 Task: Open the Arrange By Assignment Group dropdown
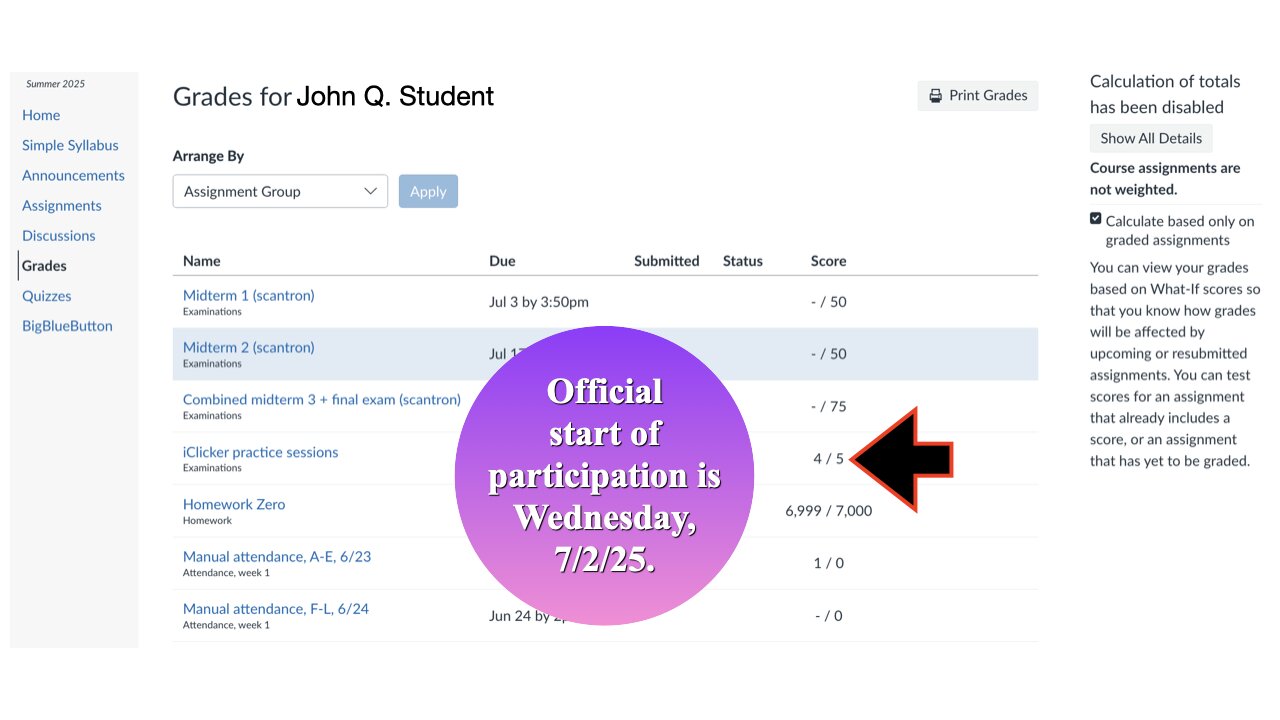click(280, 191)
